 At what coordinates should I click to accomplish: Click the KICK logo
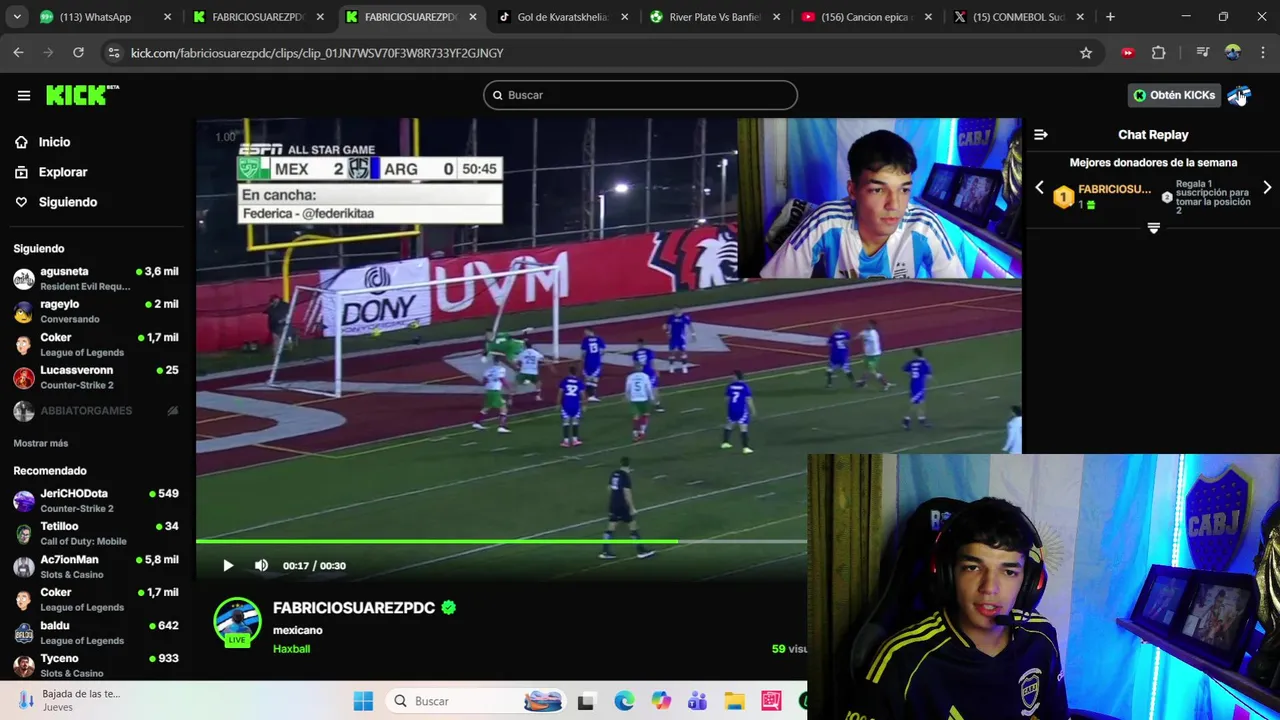pyautogui.click(x=82, y=95)
